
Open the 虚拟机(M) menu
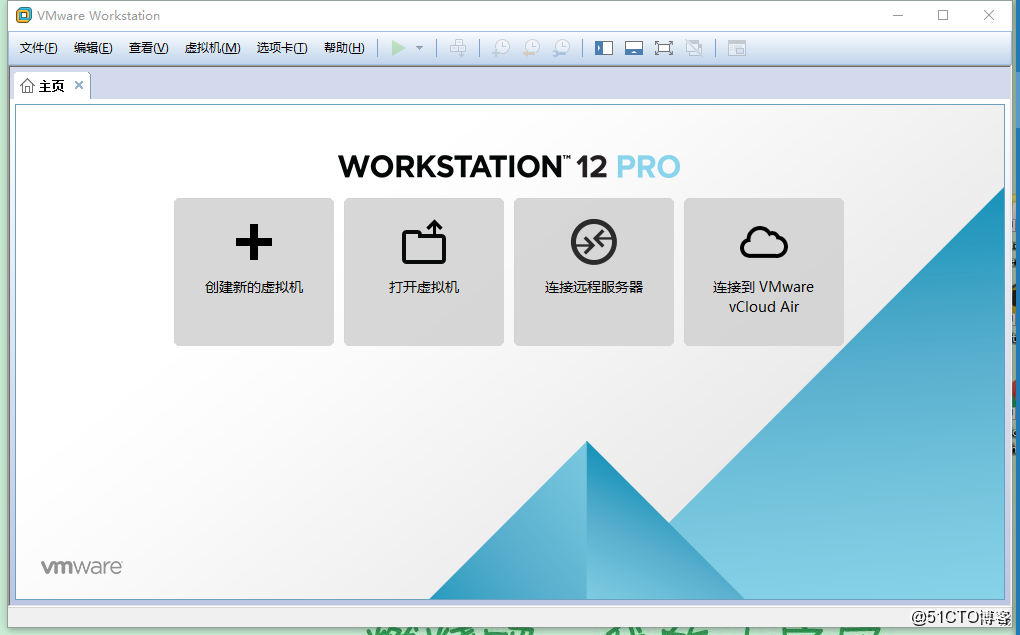pos(213,47)
